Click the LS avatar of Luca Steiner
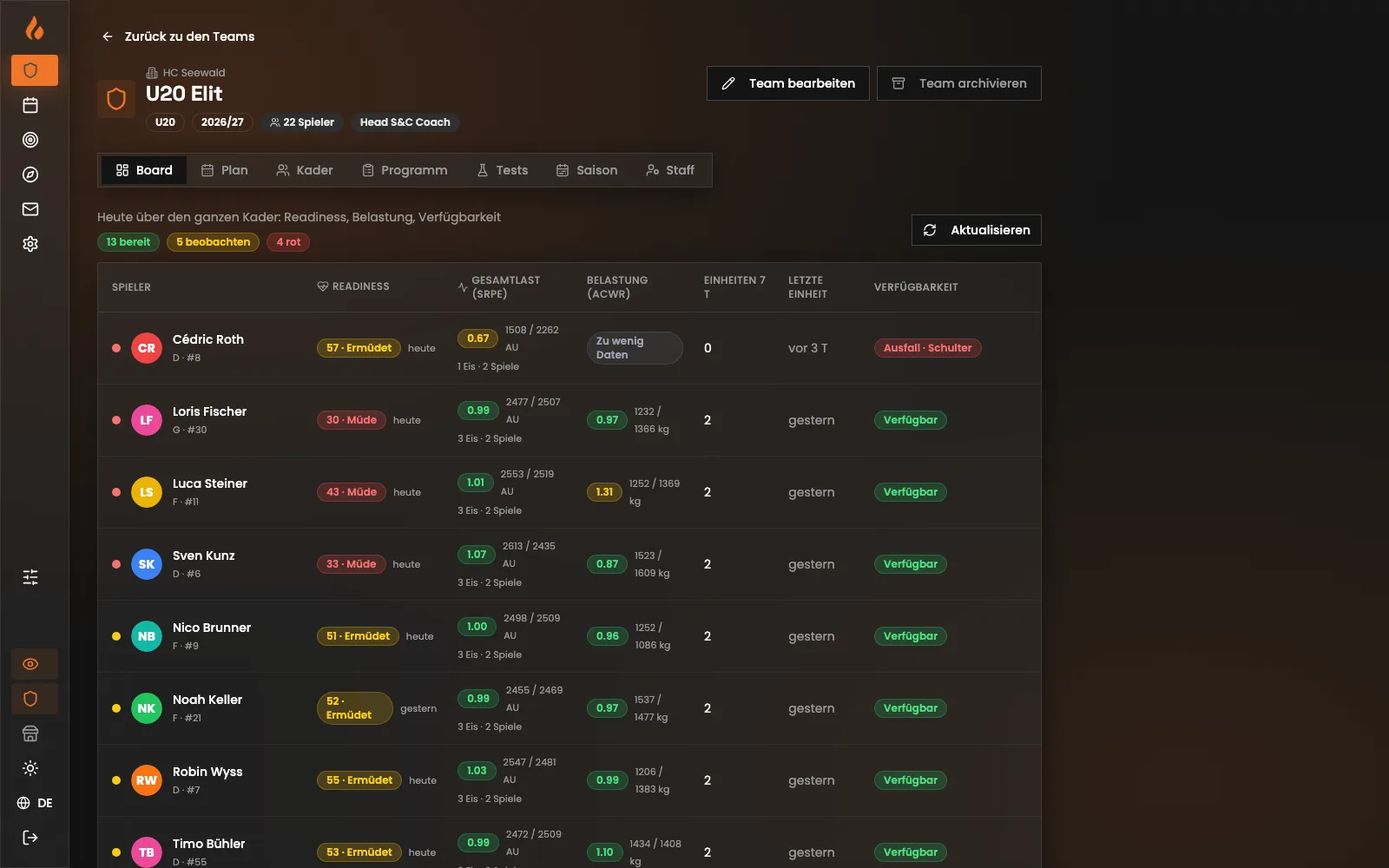 (147, 492)
